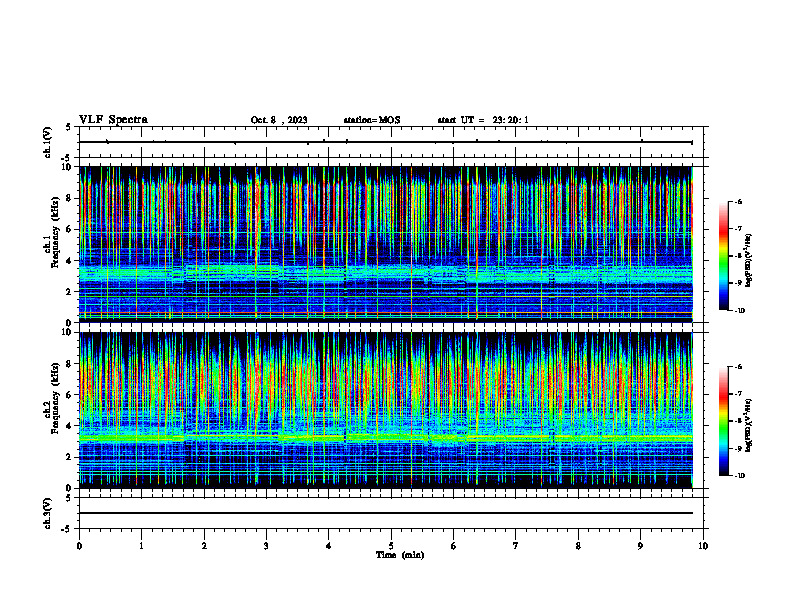Click ch.3(V) lower tick label "-5"
Screen dimensions: 792x612
coord(67,529)
